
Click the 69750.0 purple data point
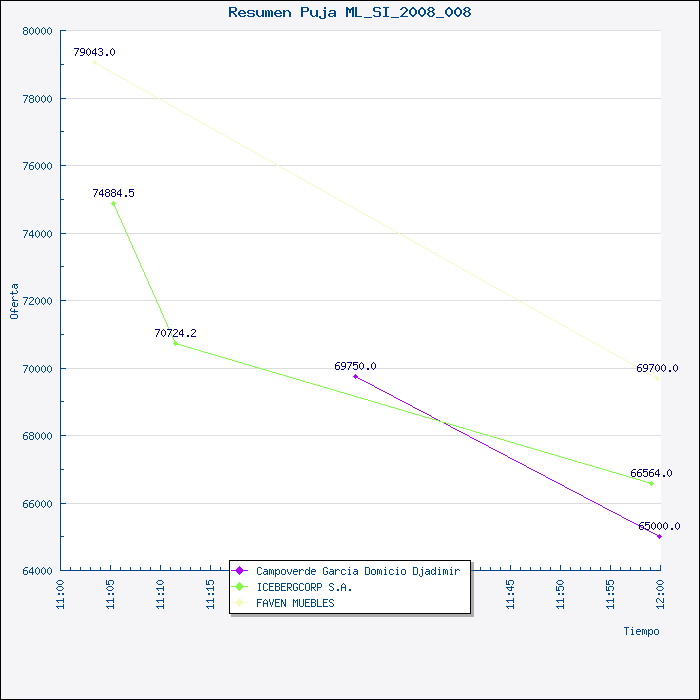[x=355, y=376]
